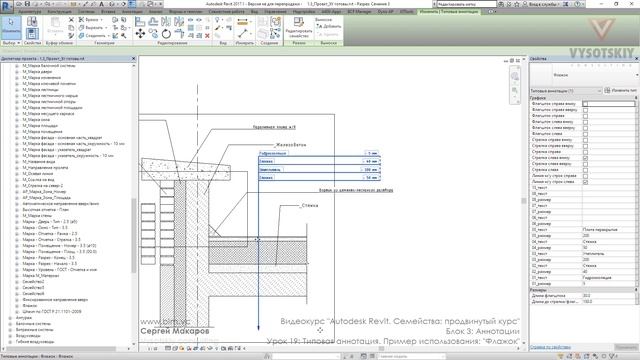Image resolution: width=640 pixels, height=360 pixels.
Task: Check 'Флагшток слева' checkbox
Action: 585,134
